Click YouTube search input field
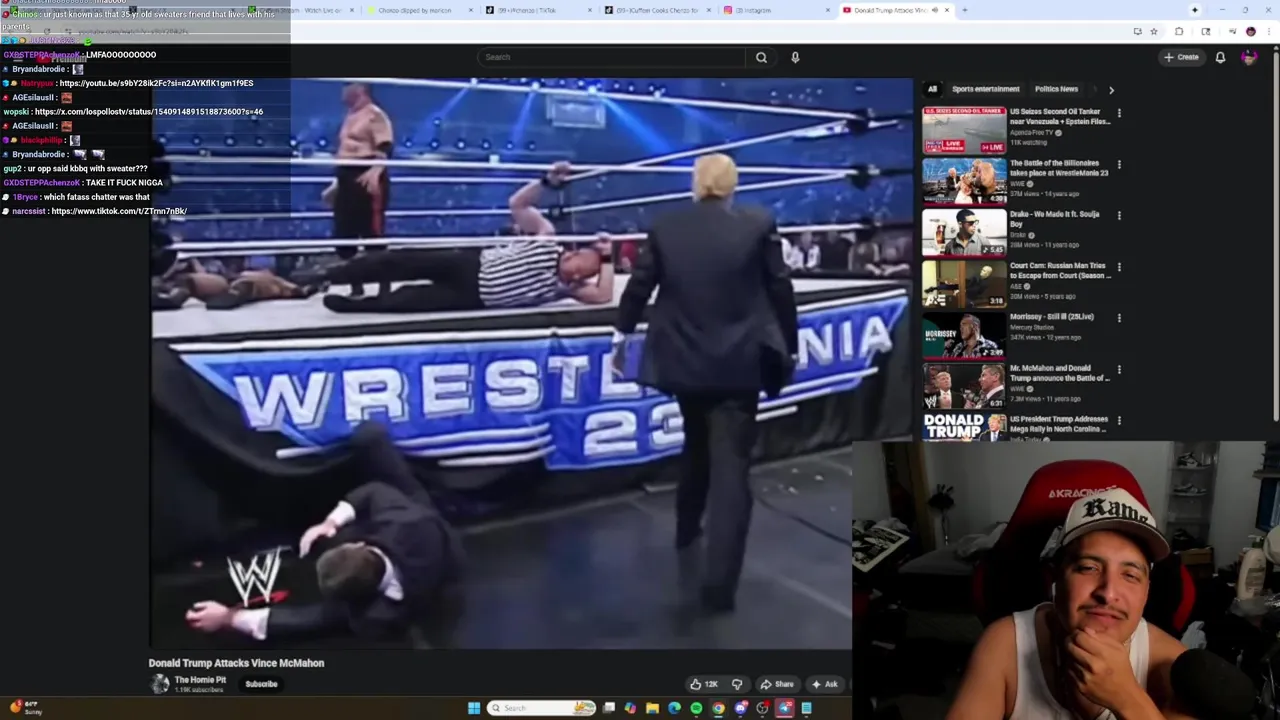Image resolution: width=1280 pixels, height=720 pixels. tap(611, 57)
